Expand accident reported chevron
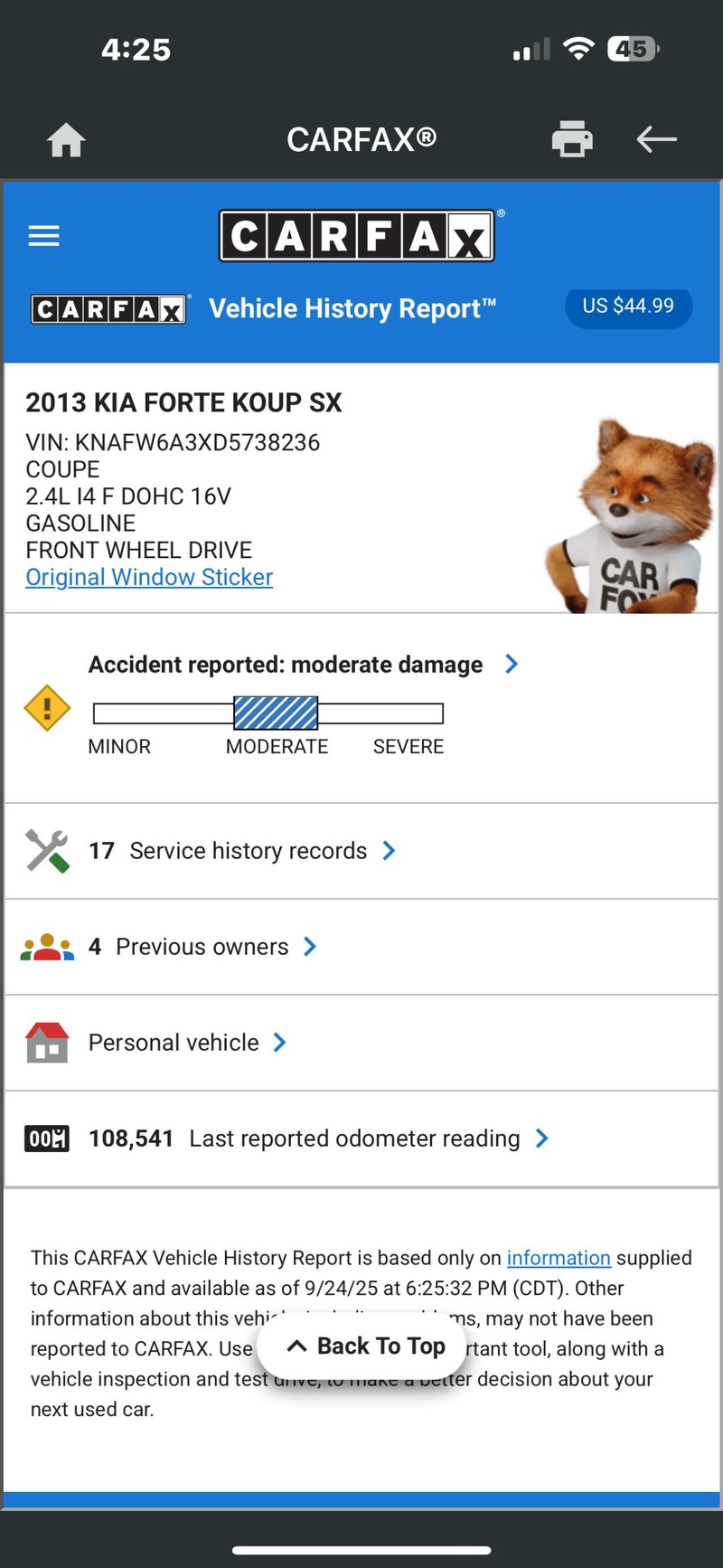723x1568 pixels. click(512, 664)
